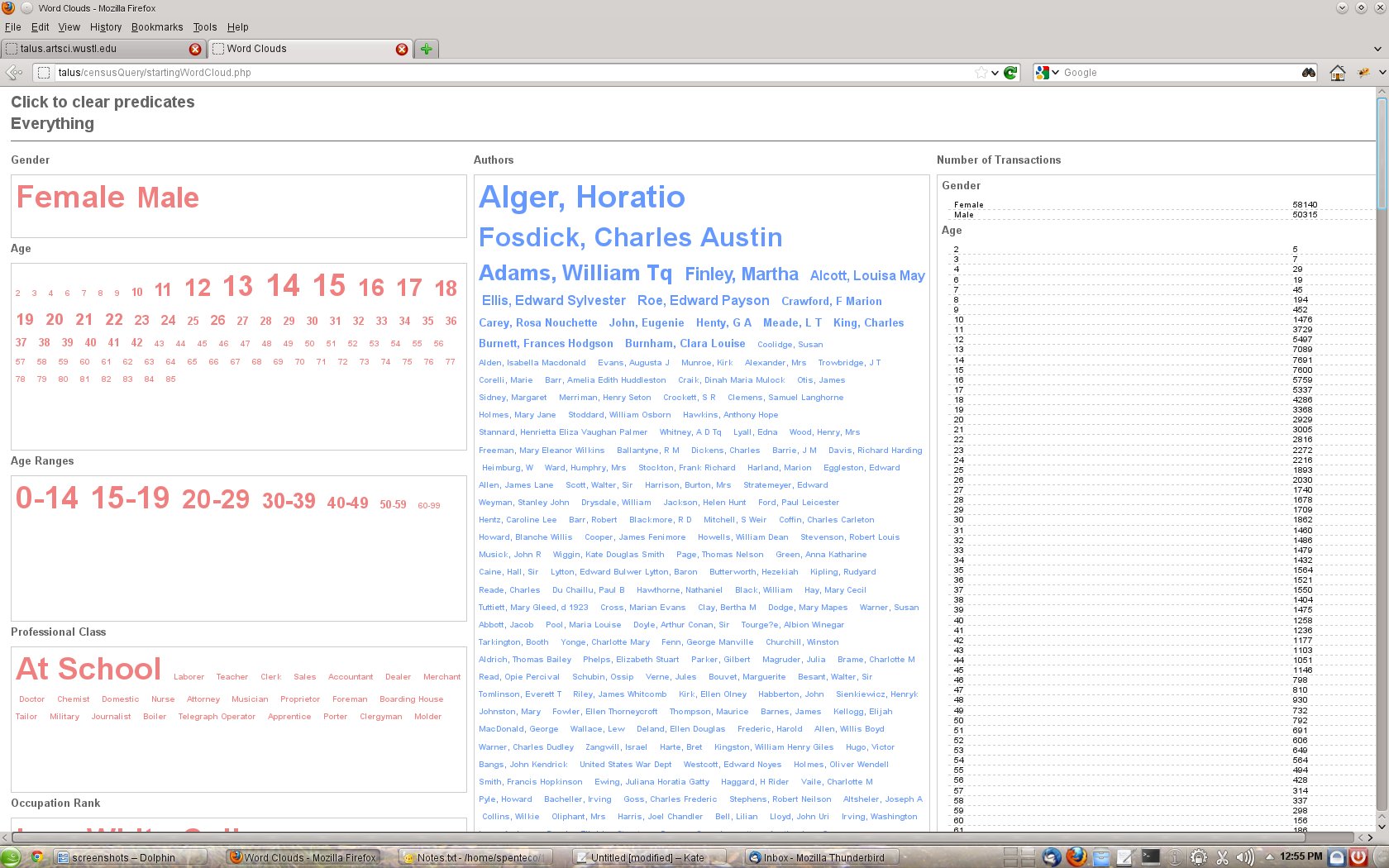Image resolution: width=1389 pixels, height=868 pixels.
Task: Click the 'At School' professional class link
Action: click(x=88, y=670)
